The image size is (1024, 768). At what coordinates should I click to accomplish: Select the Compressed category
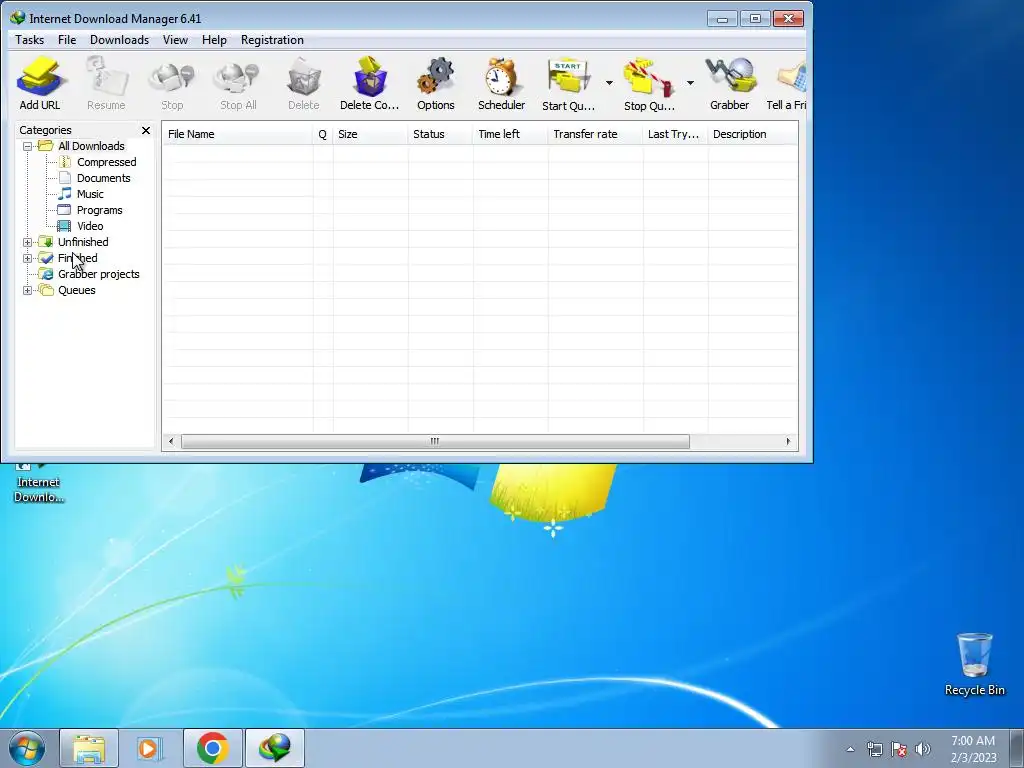point(106,162)
